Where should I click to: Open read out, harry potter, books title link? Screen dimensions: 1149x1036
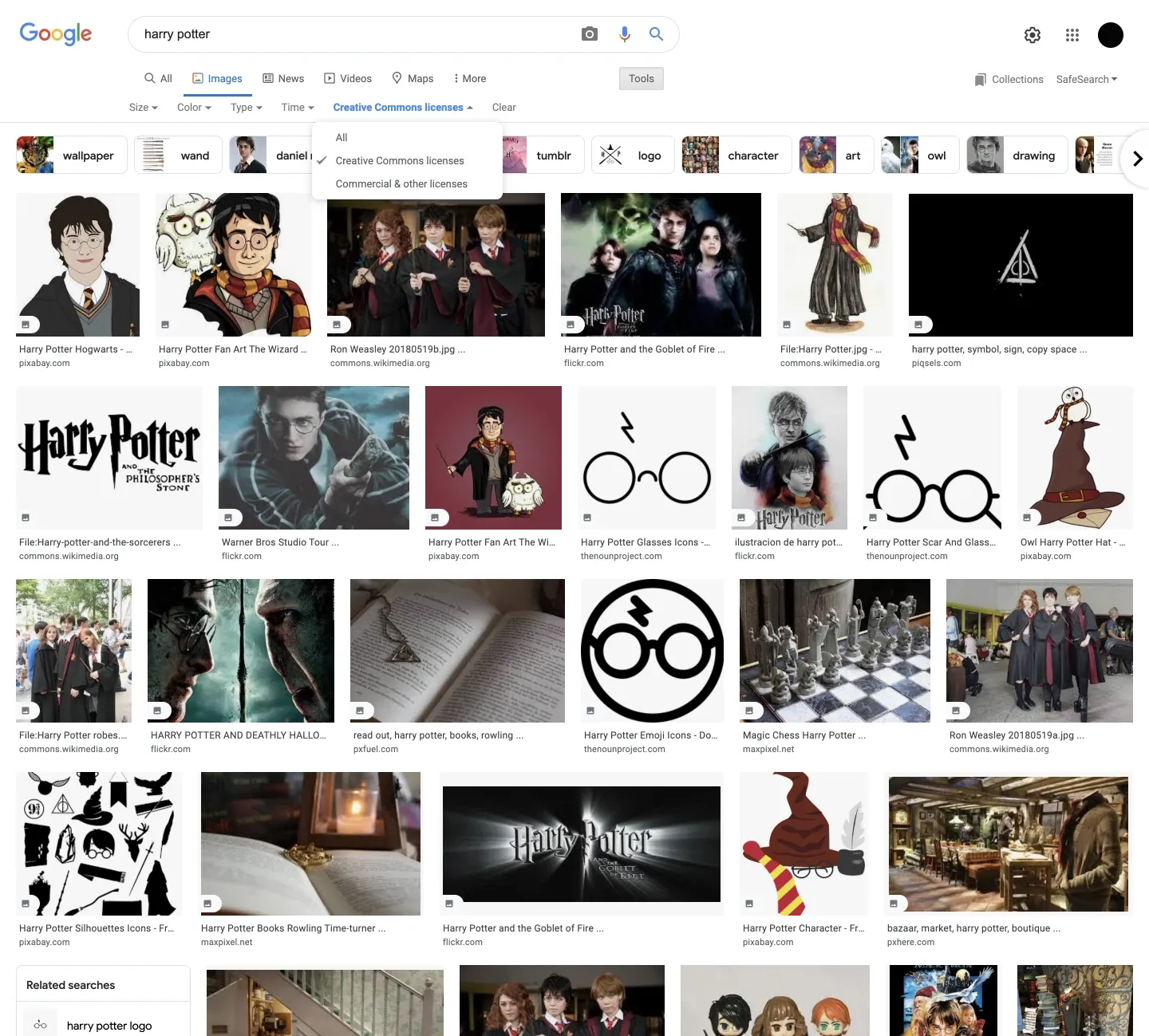[438, 735]
